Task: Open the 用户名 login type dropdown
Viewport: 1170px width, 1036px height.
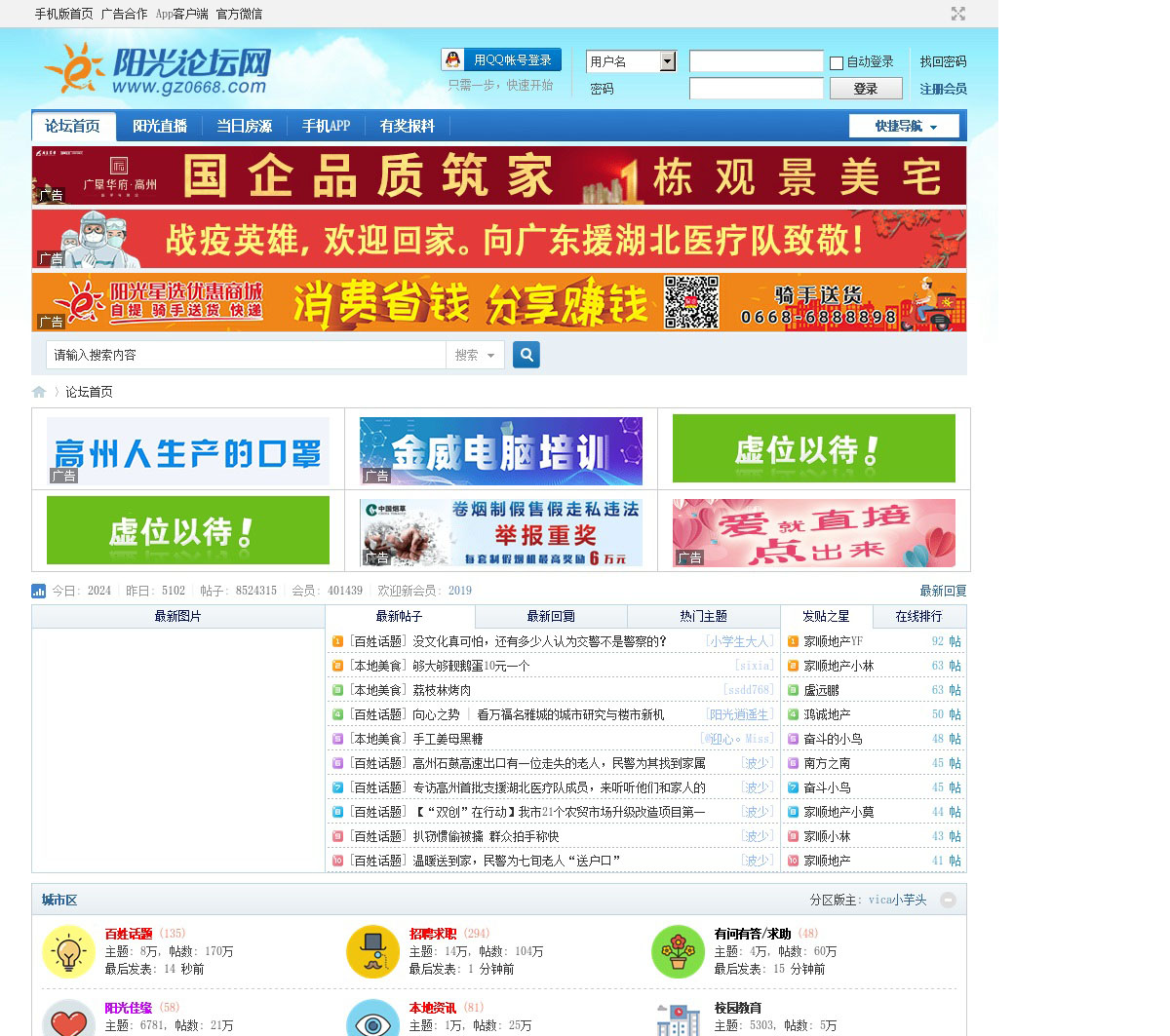Action: pyautogui.click(x=632, y=61)
